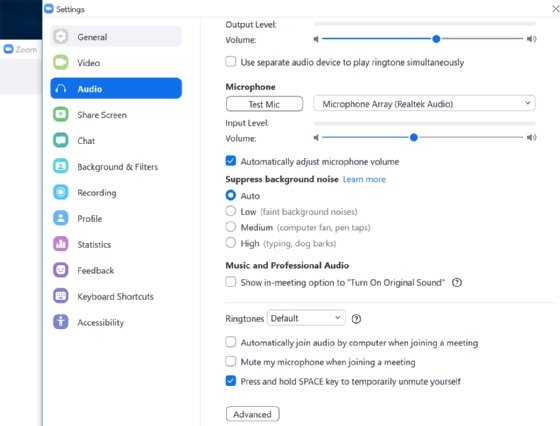Viewport: 560px width, 426px height.
Task: Open Keyboard Shortcuts settings
Action: [x=116, y=296]
